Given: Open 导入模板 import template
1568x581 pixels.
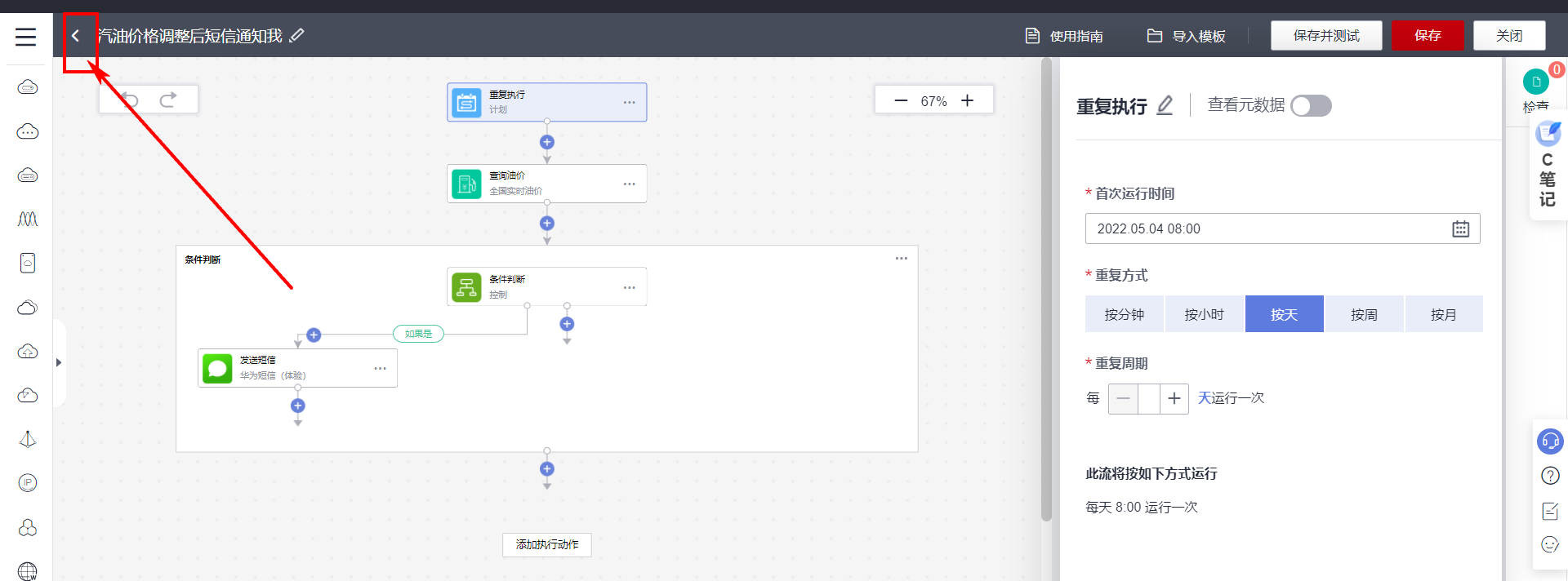Looking at the screenshot, I should point(1186,36).
